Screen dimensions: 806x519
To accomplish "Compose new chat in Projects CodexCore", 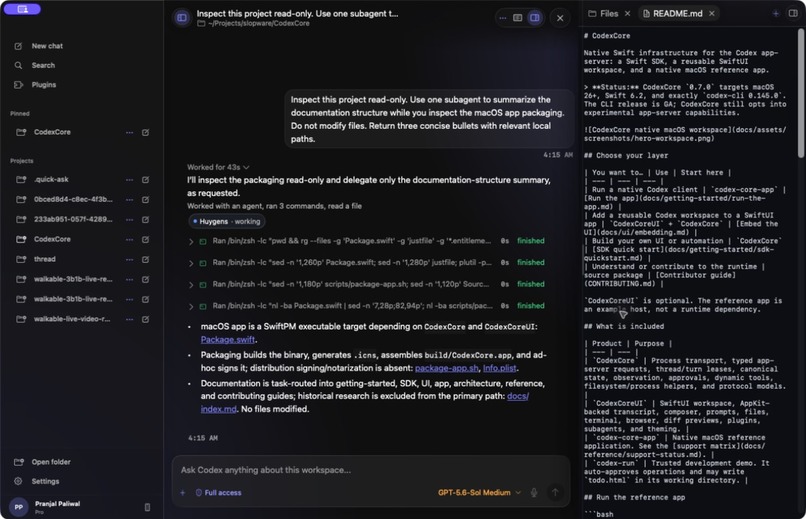I will [x=145, y=239].
